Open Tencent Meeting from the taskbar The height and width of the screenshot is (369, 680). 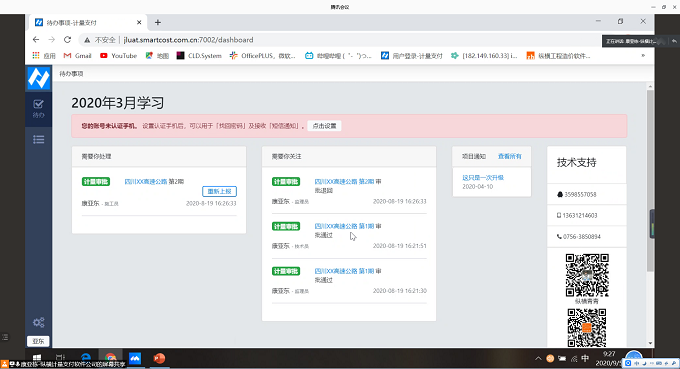135,359
